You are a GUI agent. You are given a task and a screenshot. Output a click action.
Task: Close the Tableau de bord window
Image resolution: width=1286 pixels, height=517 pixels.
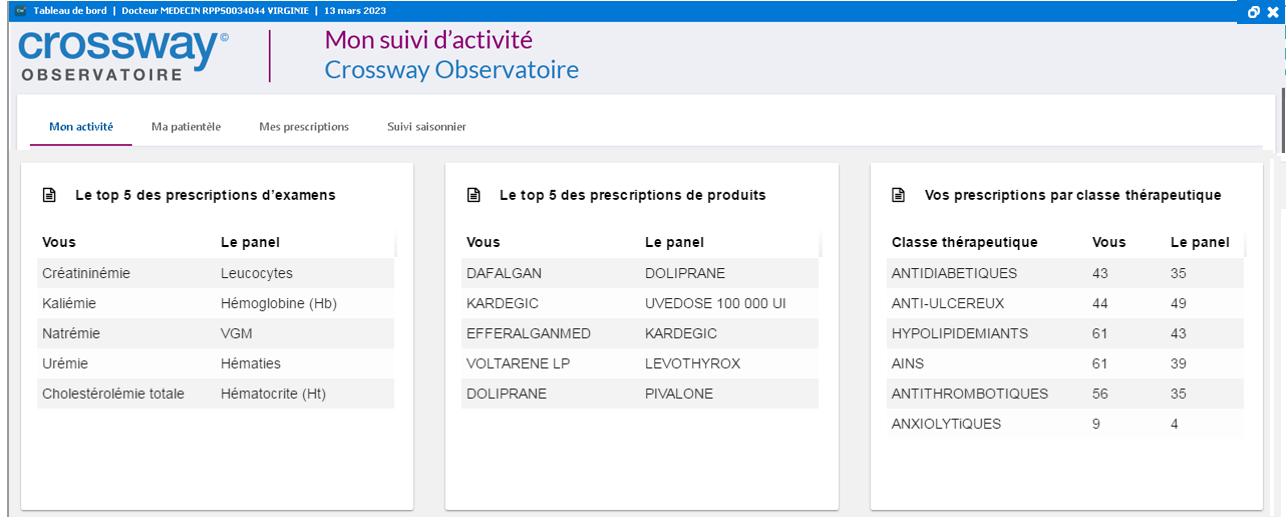click(x=1272, y=12)
